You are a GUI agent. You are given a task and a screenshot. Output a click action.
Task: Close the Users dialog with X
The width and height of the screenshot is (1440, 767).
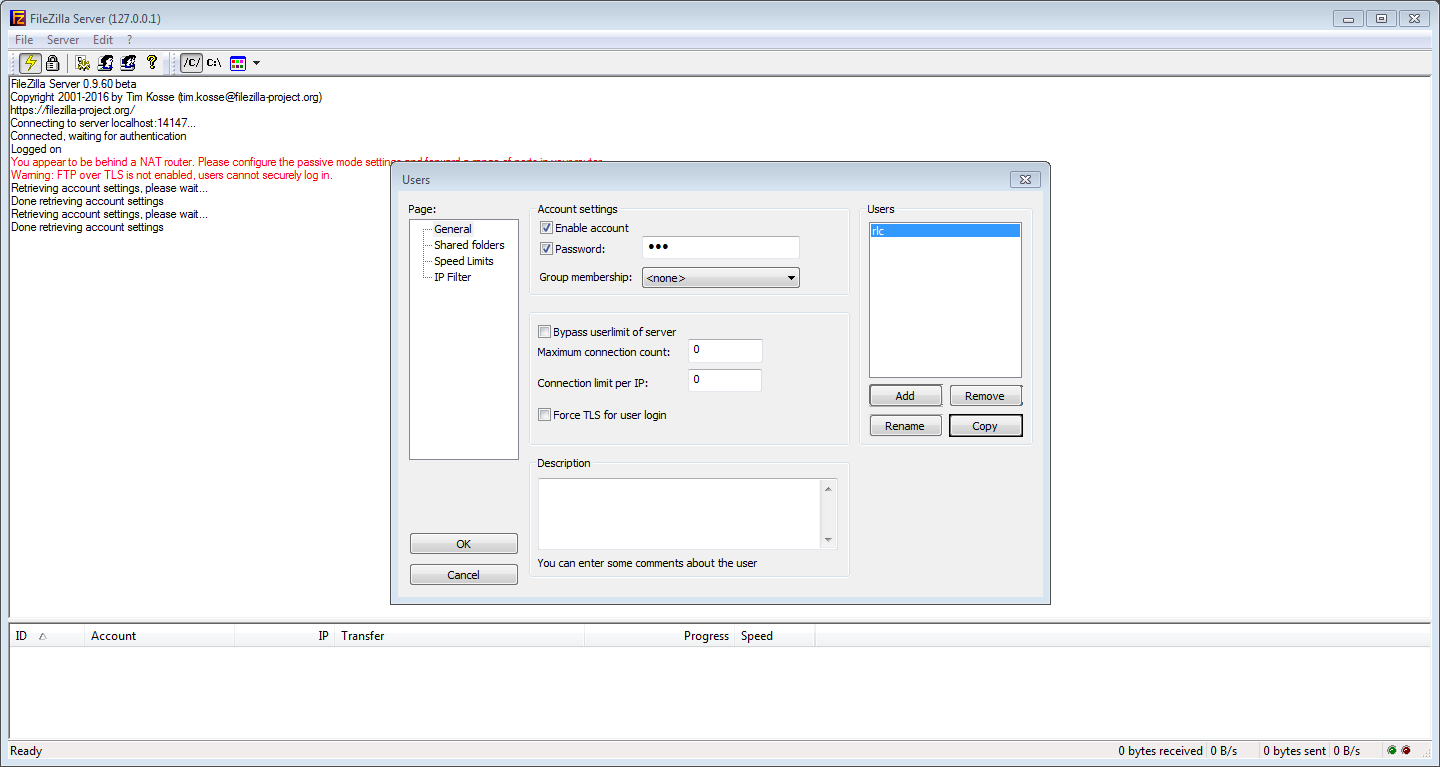point(1025,180)
